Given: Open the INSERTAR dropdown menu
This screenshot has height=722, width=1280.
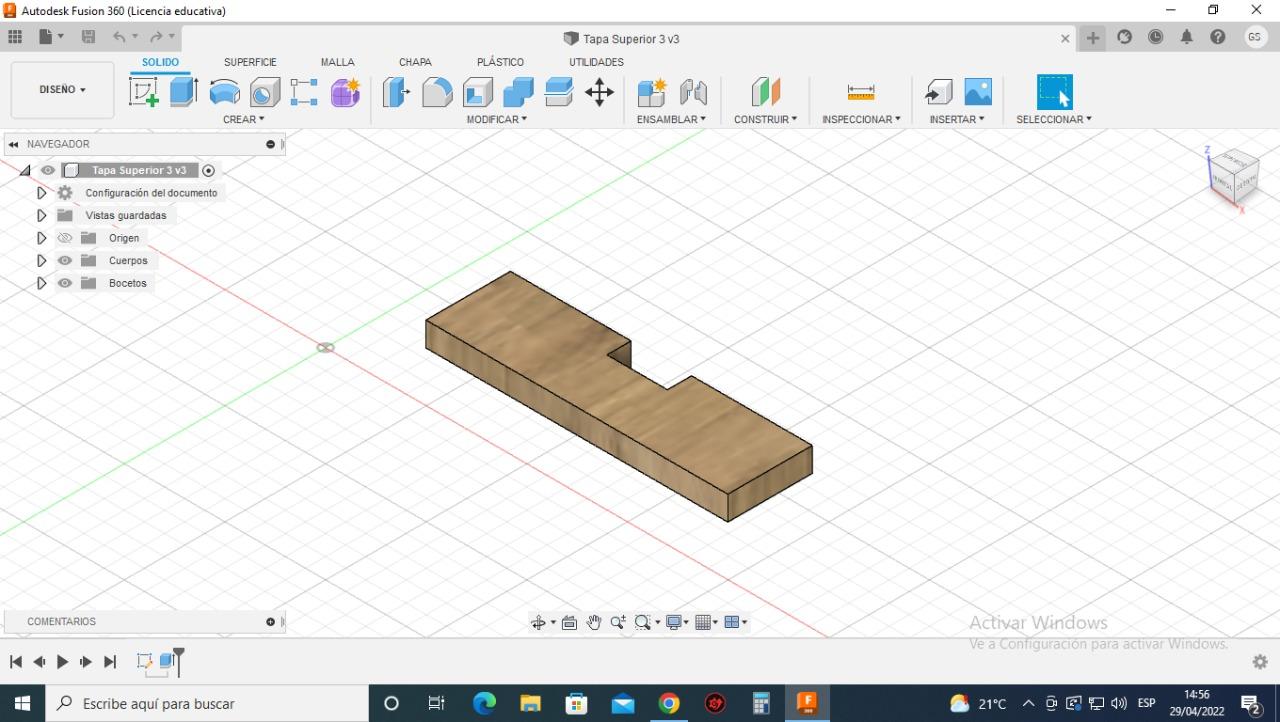Looking at the screenshot, I should [x=957, y=119].
